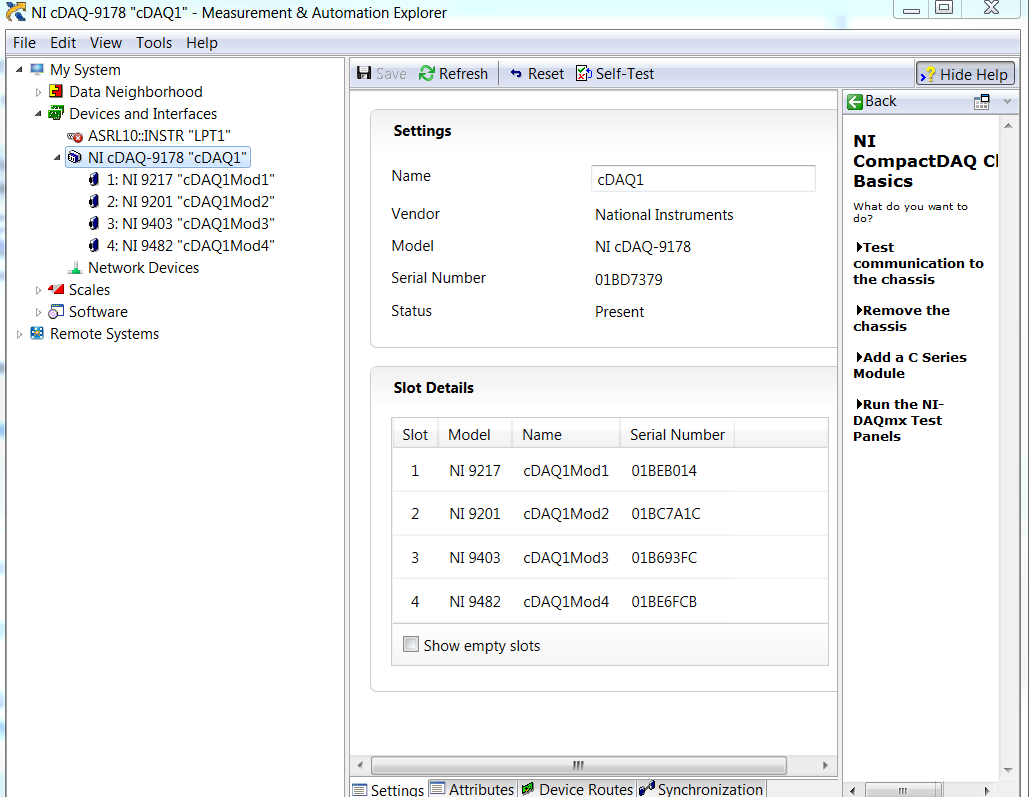Click the chassis serial number 01BD7379
1034x797 pixels.
pos(628,280)
